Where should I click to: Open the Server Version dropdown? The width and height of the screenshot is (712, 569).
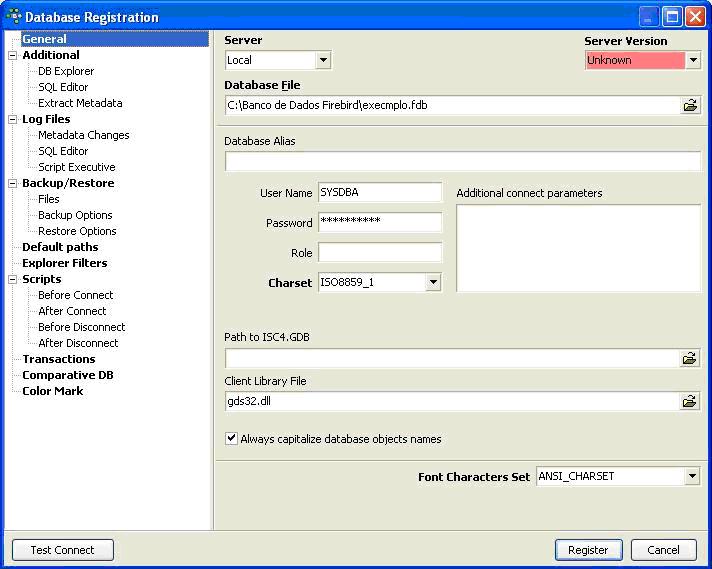click(x=693, y=61)
